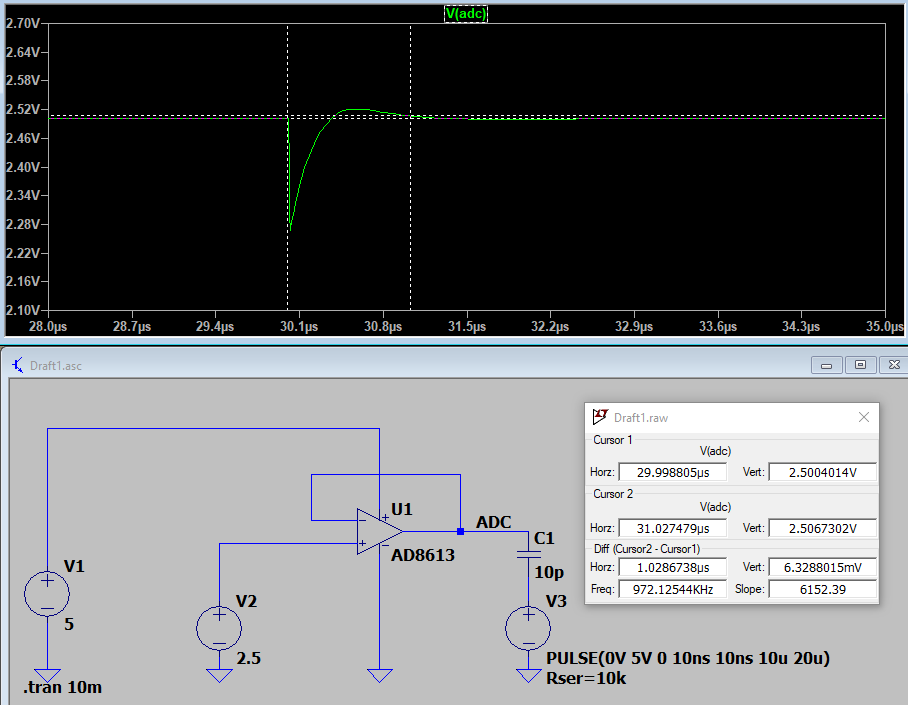Click the ground symbol below V1
Viewport: 908px width, 705px height.
tap(47, 675)
